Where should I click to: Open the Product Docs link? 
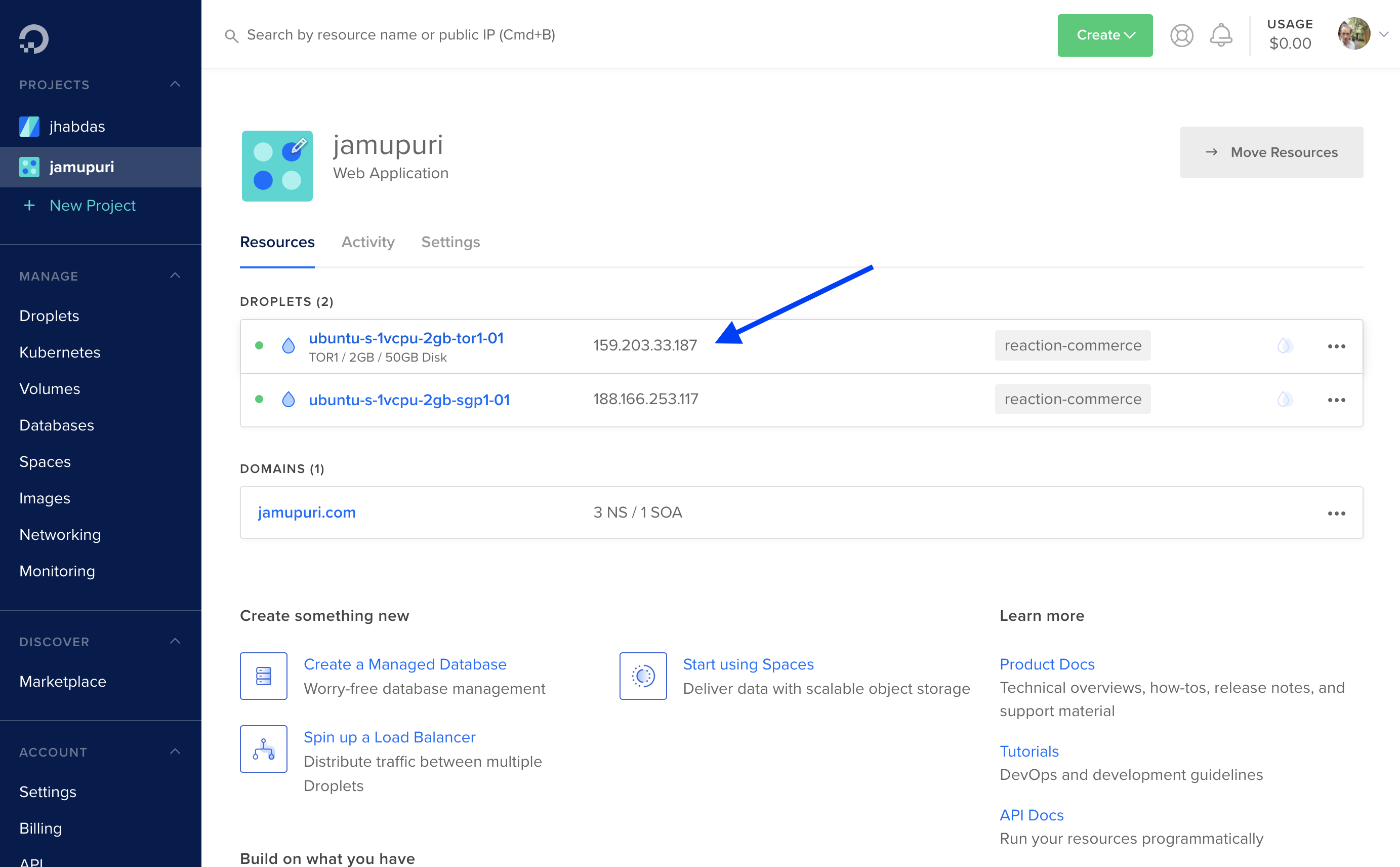1047,664
